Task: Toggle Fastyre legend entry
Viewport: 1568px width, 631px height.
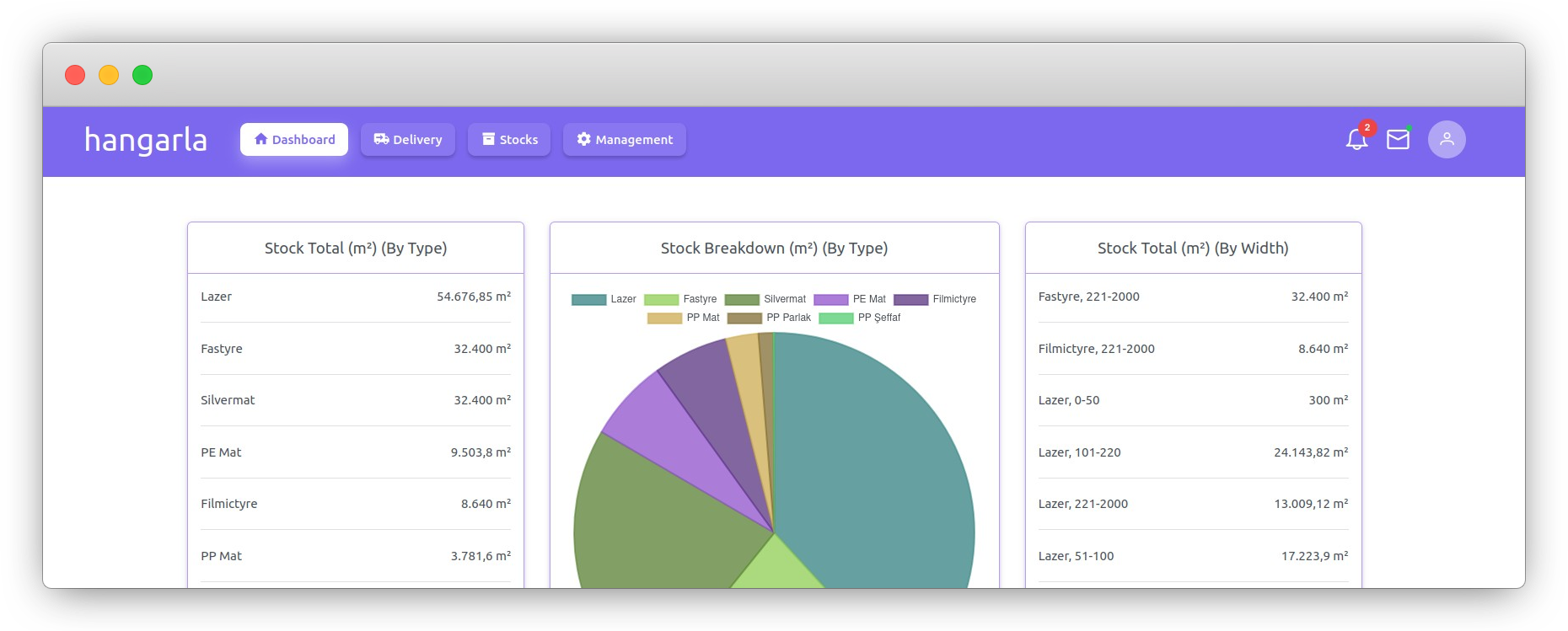Action: tap(680, 299)
